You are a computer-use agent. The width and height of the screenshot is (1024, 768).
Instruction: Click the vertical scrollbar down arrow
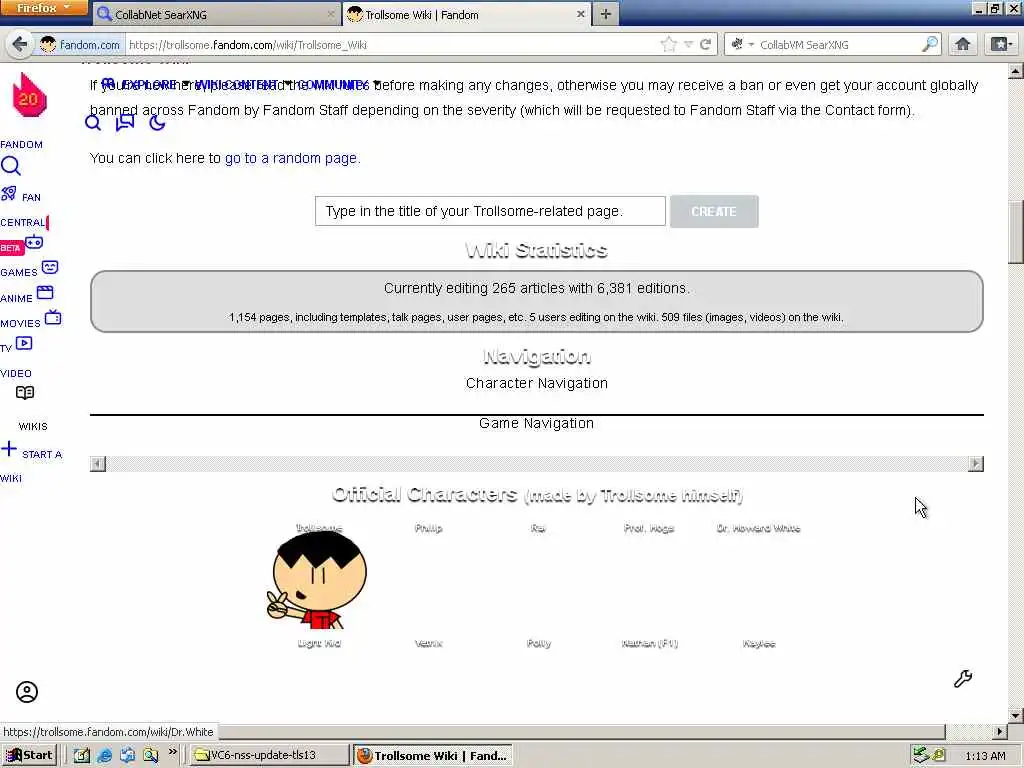click(1016, 715)
